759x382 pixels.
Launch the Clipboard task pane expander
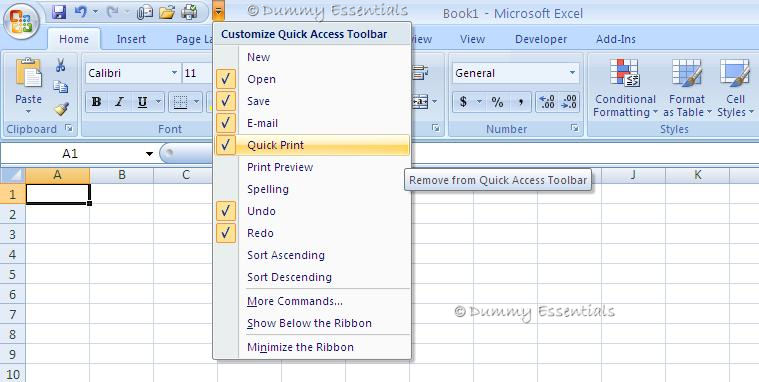[69, 128]
